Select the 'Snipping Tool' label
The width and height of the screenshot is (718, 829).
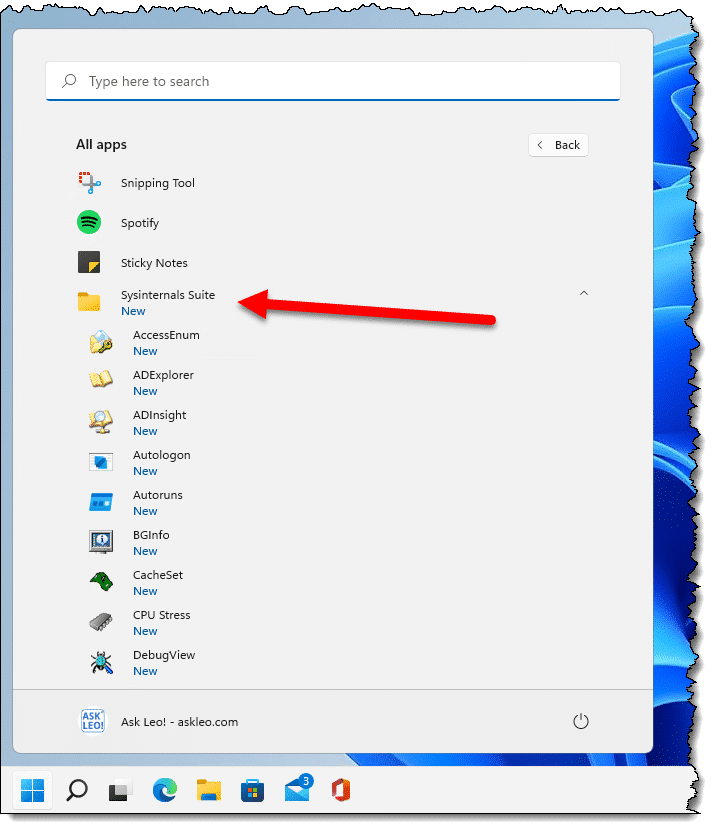point(158,183)
